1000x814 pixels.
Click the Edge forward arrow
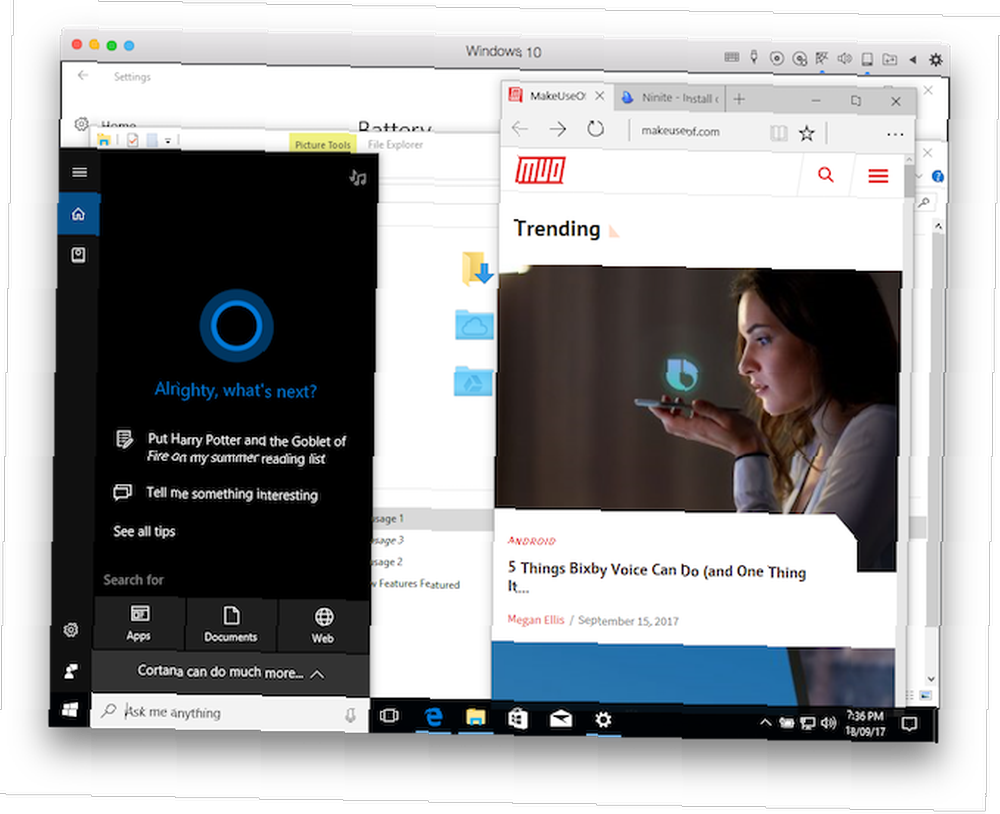click(x=558, y=129)
